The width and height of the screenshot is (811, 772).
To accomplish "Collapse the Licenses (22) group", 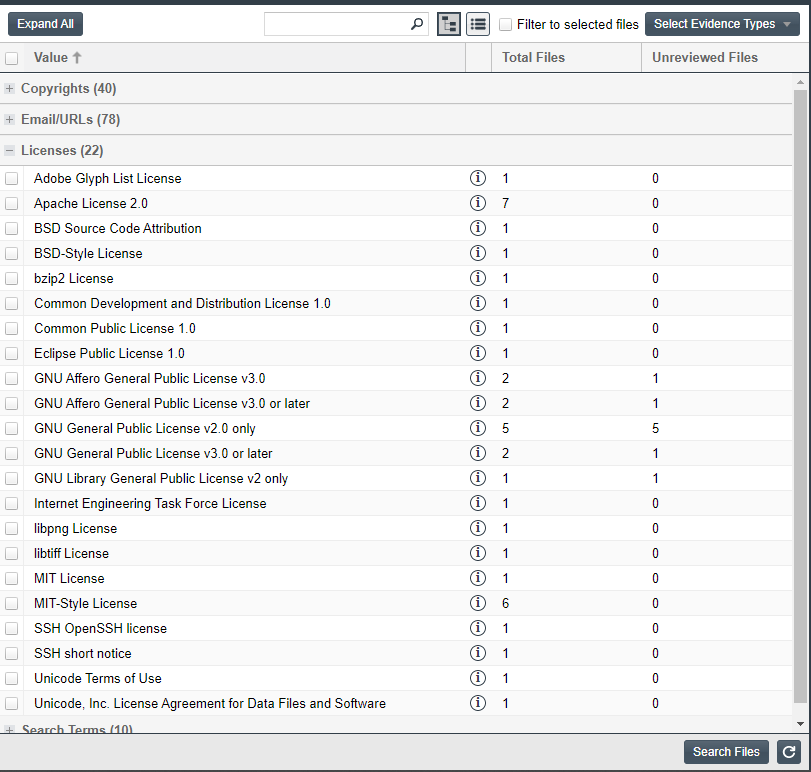I will point(10,151).
